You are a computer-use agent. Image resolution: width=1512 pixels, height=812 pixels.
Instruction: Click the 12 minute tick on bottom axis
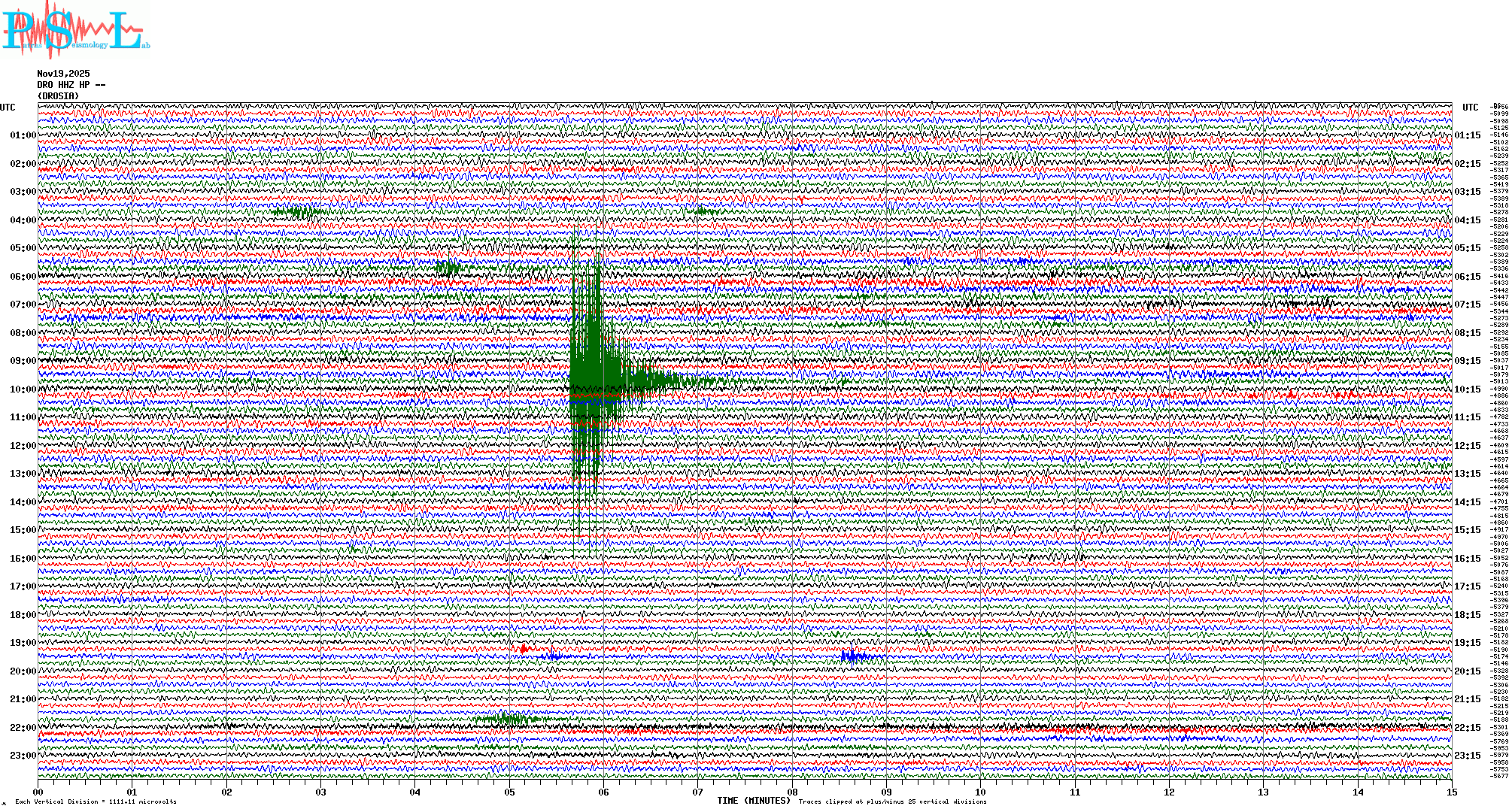pos(1169,792)
